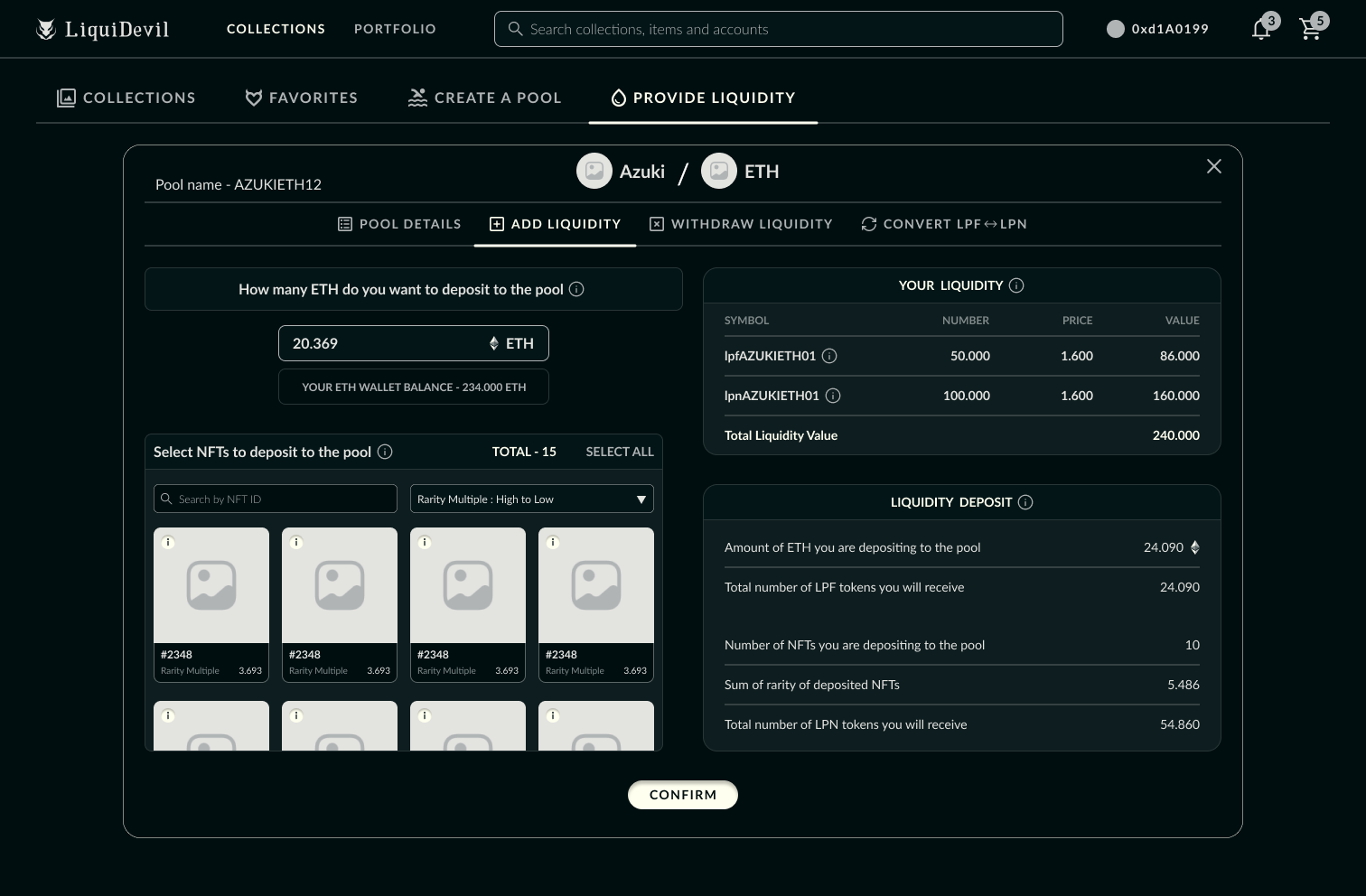Click the info icon beside lpfAZUKIETH01
This screenshot has width=1366, height=896.
[829, 356]
